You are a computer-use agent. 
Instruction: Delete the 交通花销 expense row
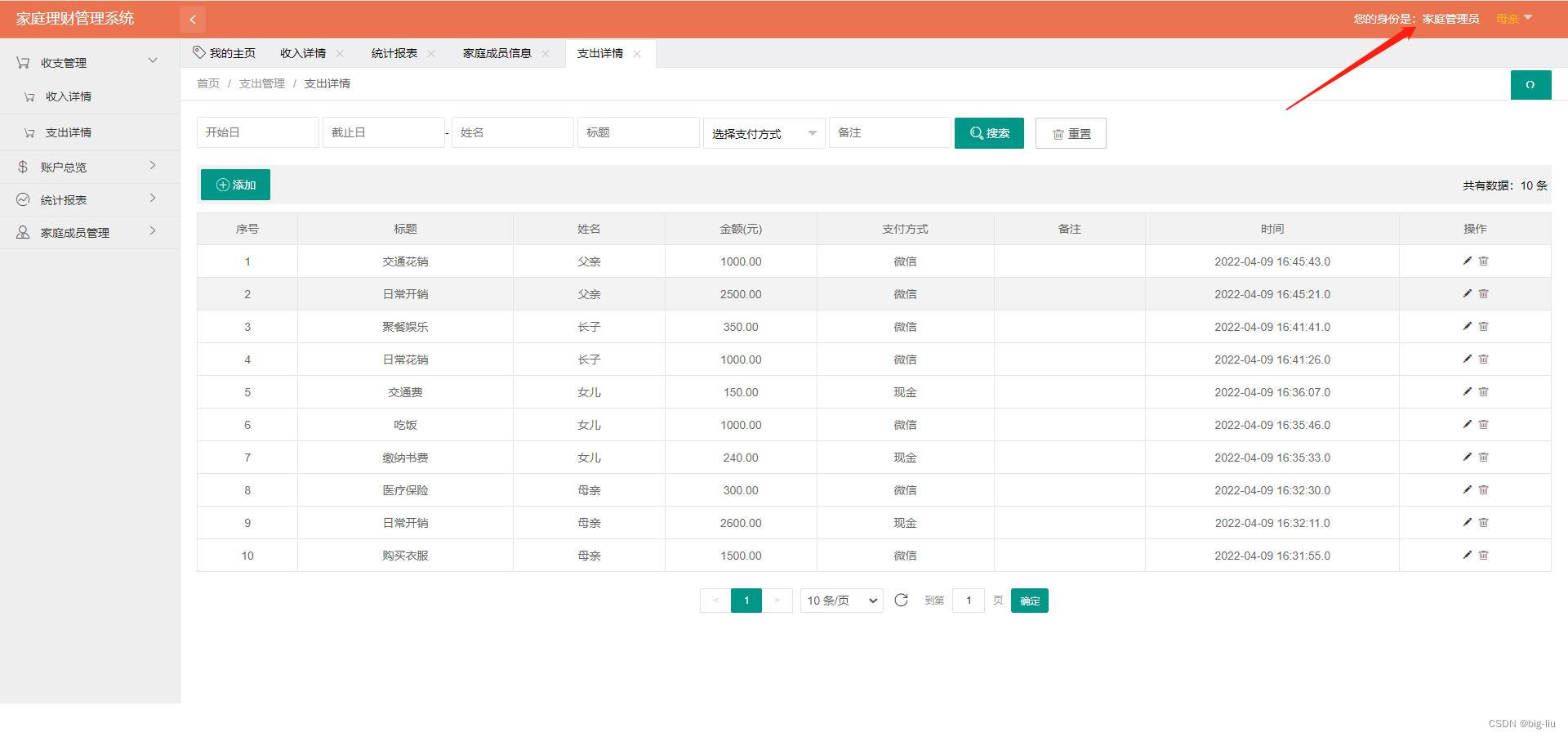coord(1484,261)
